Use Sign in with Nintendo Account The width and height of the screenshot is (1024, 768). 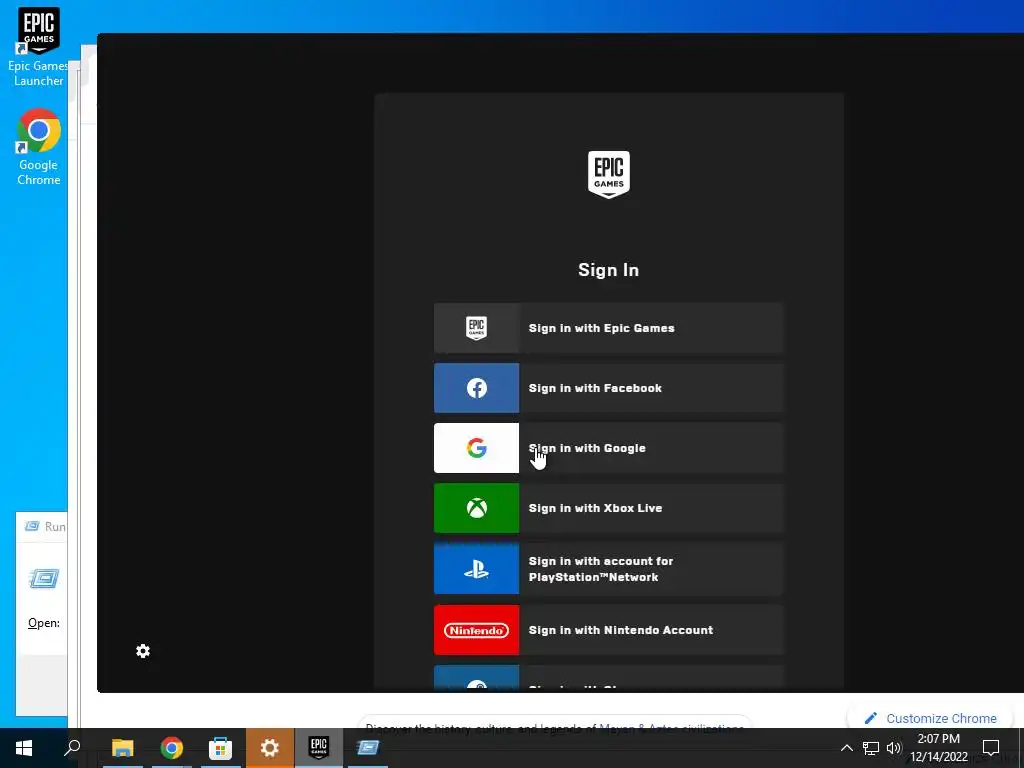[608, 630]
